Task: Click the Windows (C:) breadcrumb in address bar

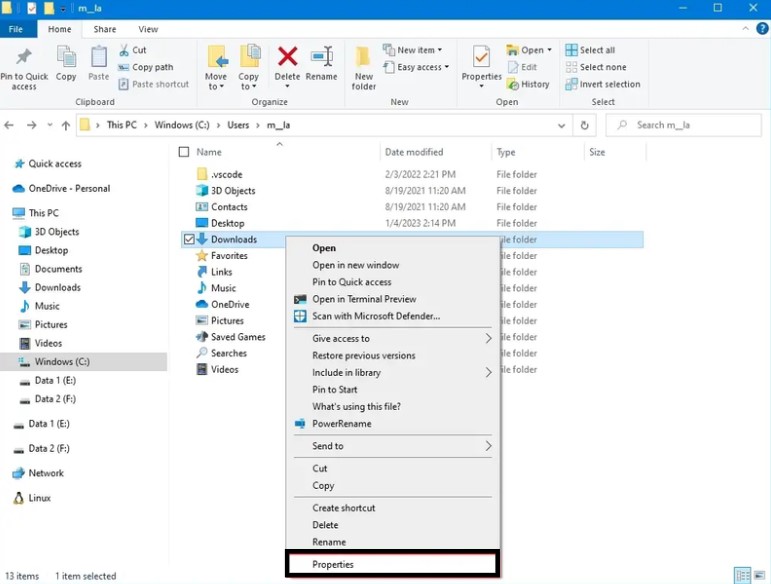Action: [182, 125]
